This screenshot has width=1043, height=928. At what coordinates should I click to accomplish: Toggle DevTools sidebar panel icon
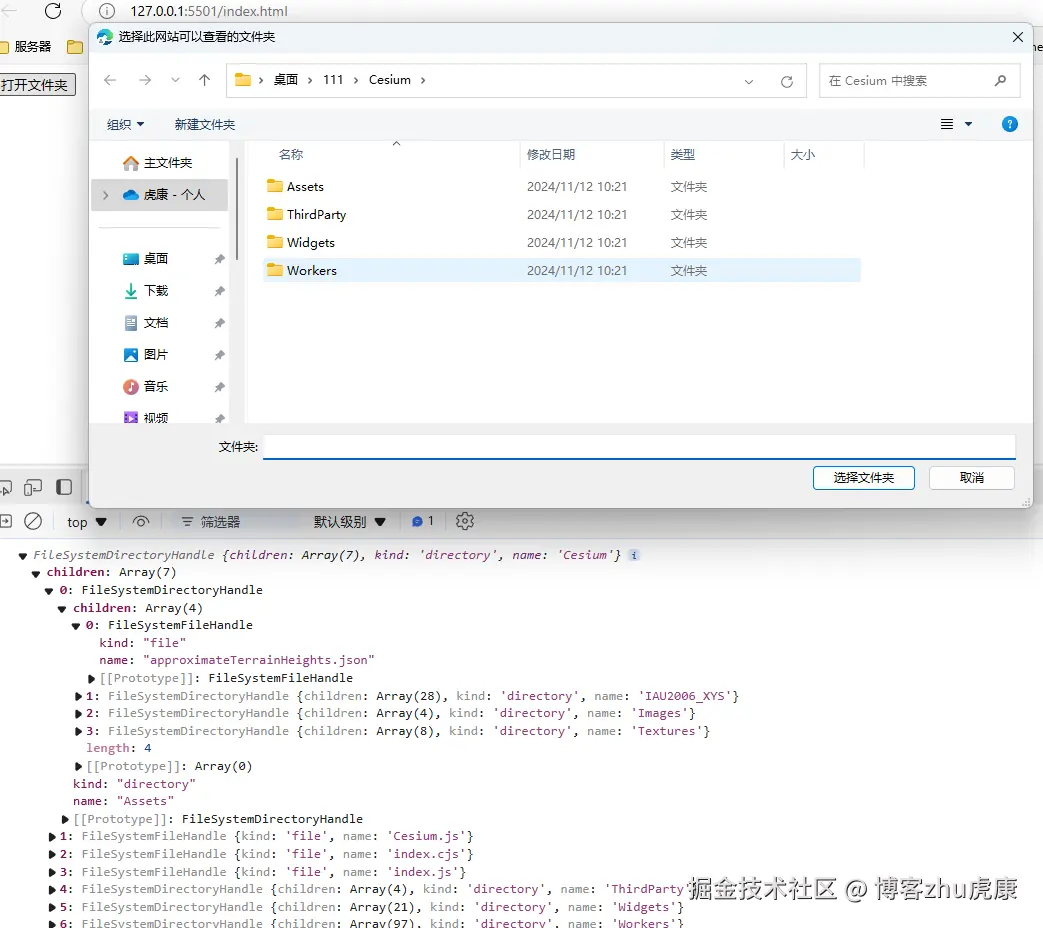pos(64,488)
